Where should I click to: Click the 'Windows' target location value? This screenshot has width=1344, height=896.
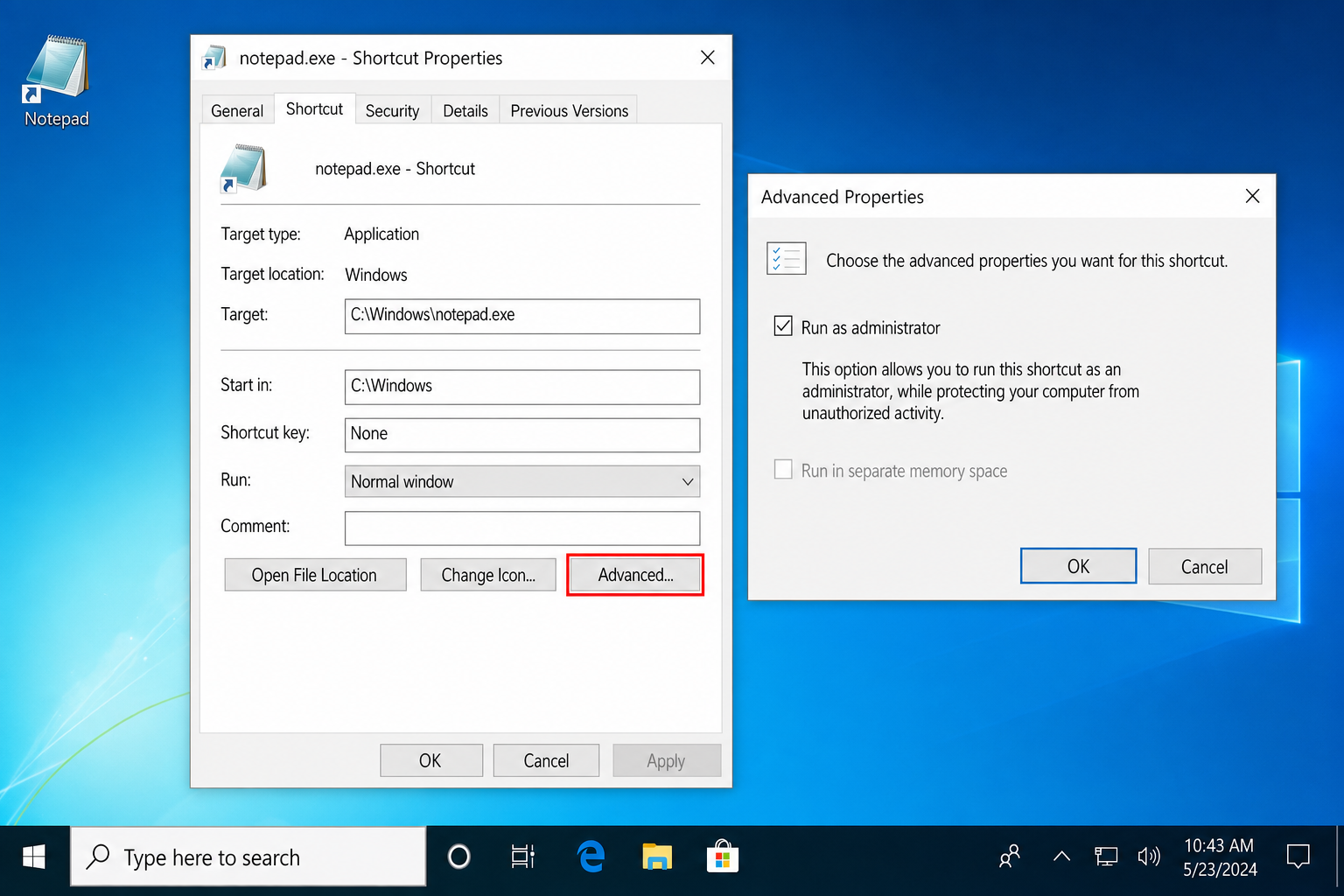coord(376,275)
